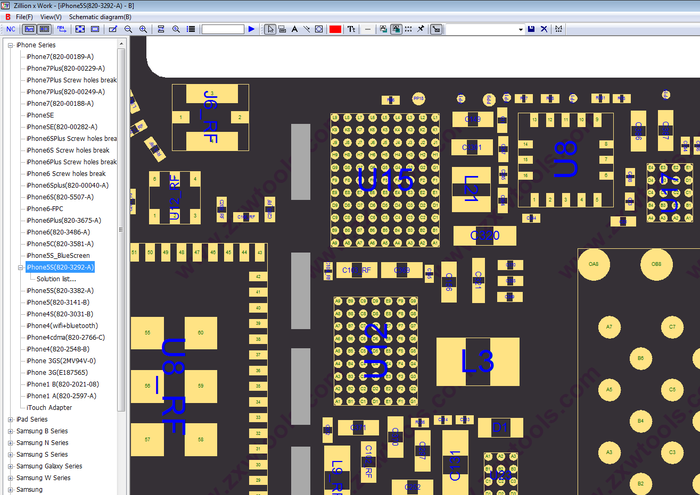Select the iTouch Adapter tree entry
700x495 pixels.
coord(49,408)
